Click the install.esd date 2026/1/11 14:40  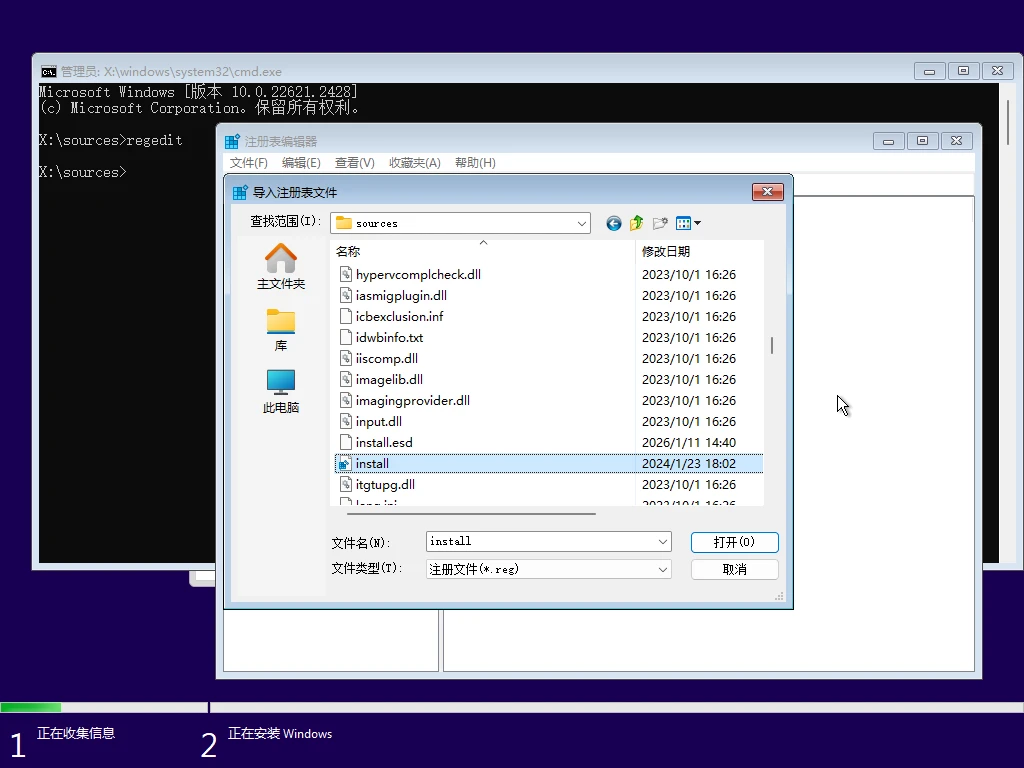(x=689, y=442)
